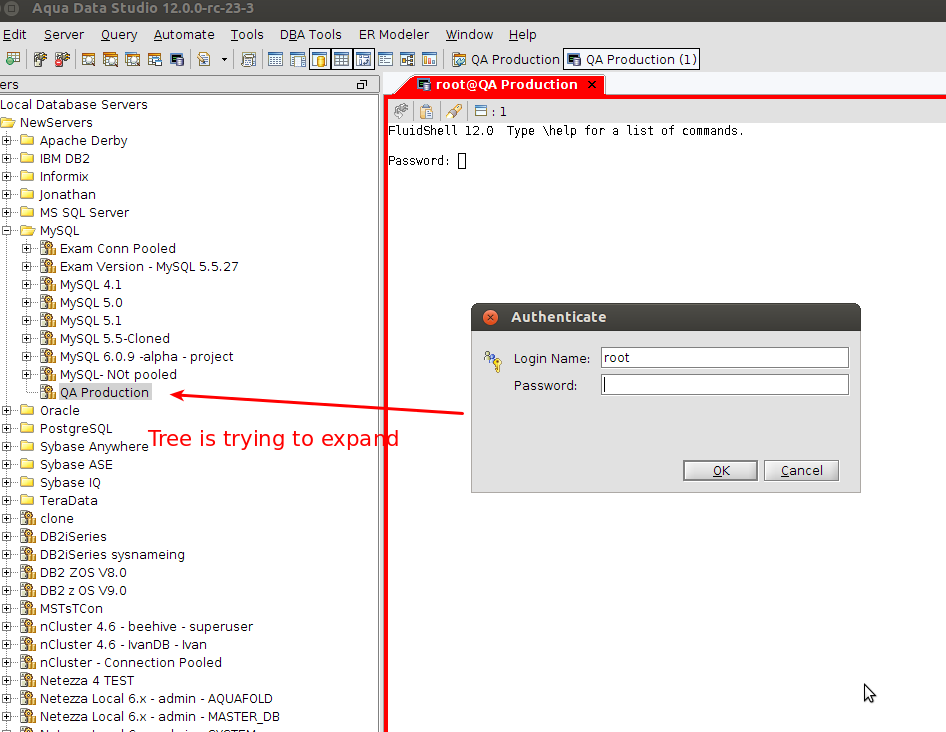Screen dimensions: 946x732
Task: Select the MS SQL Server folder
Action: pyautogui.click(x=84, y=212)
